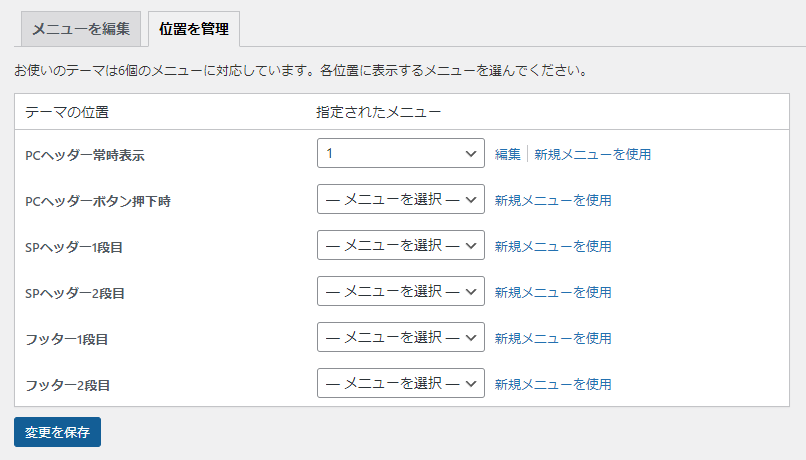
Task: Select the 位置を管理 tab
Action: coord(194,29)
